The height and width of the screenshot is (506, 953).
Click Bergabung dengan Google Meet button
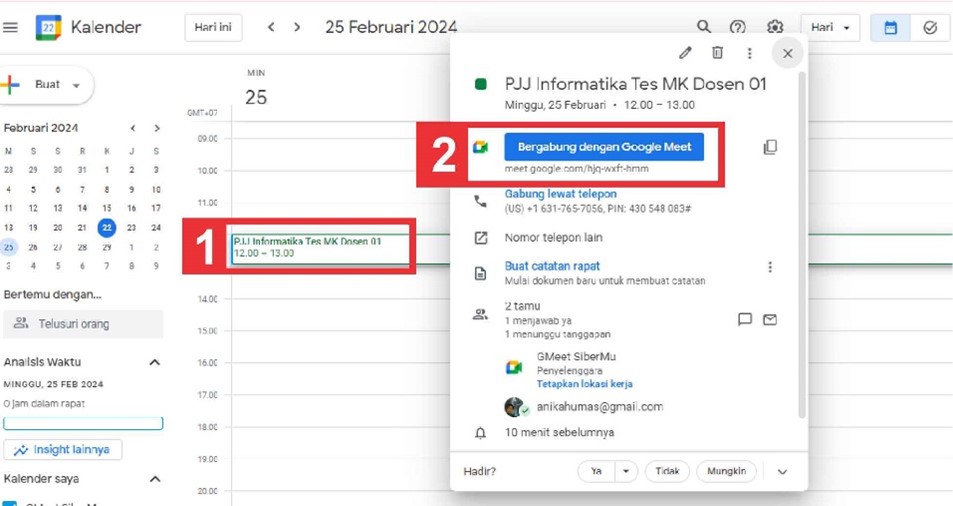[604, 147]
